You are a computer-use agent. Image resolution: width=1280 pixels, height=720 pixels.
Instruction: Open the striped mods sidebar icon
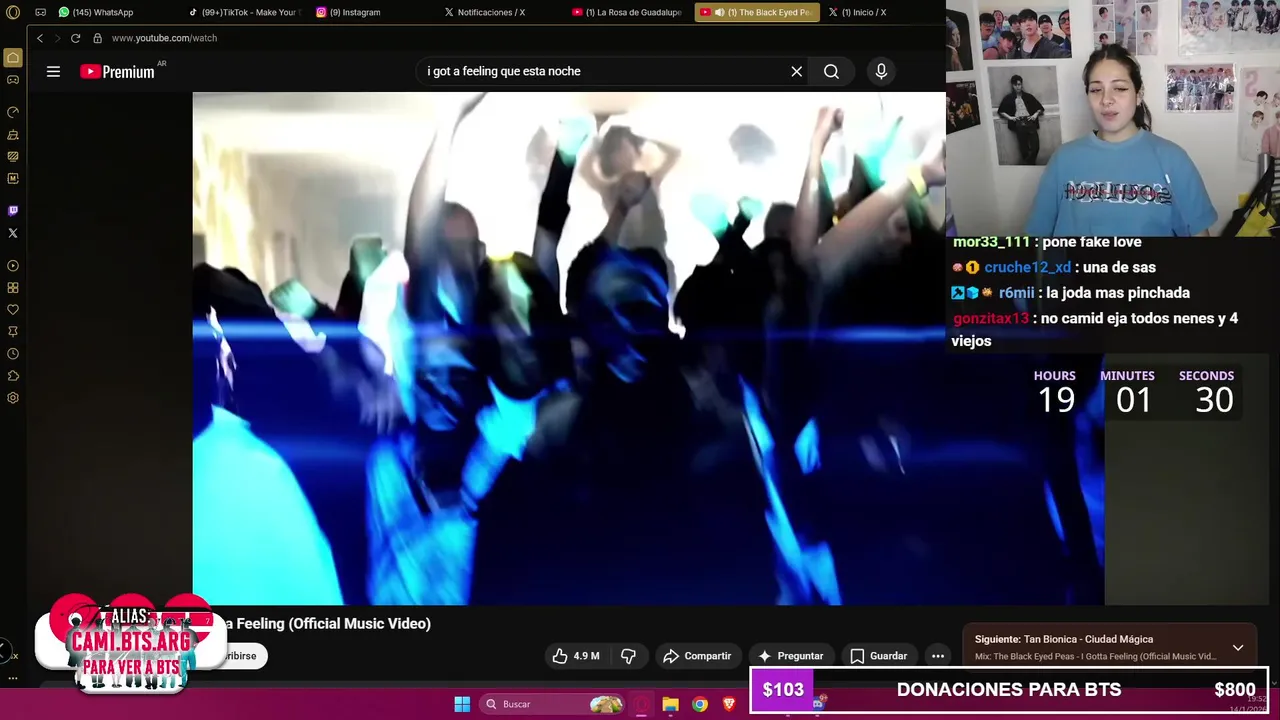coord(13,157)
